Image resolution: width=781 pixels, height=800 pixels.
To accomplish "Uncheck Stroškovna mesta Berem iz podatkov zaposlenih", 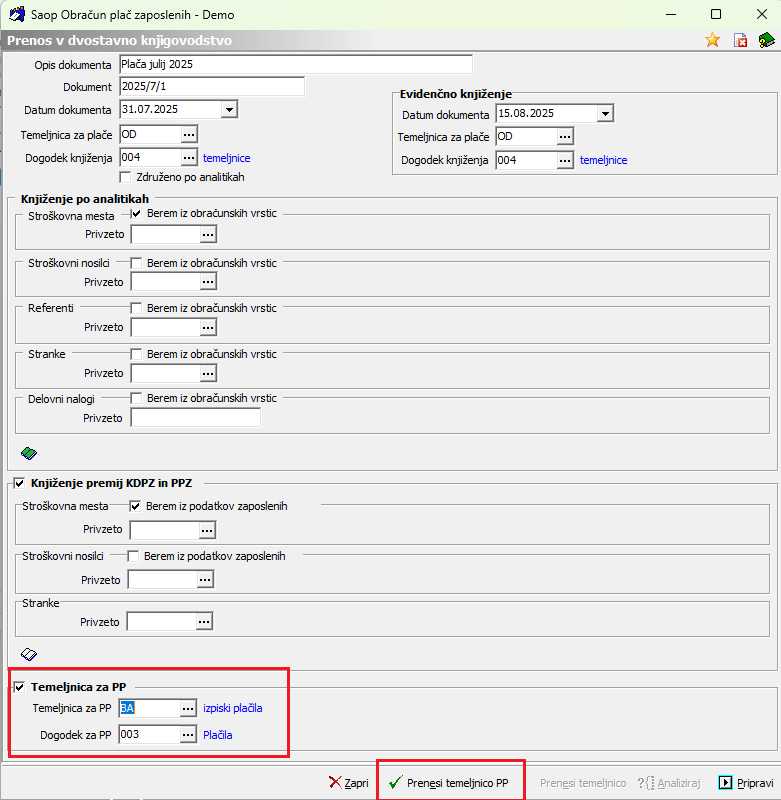I will tap(135, 506).
